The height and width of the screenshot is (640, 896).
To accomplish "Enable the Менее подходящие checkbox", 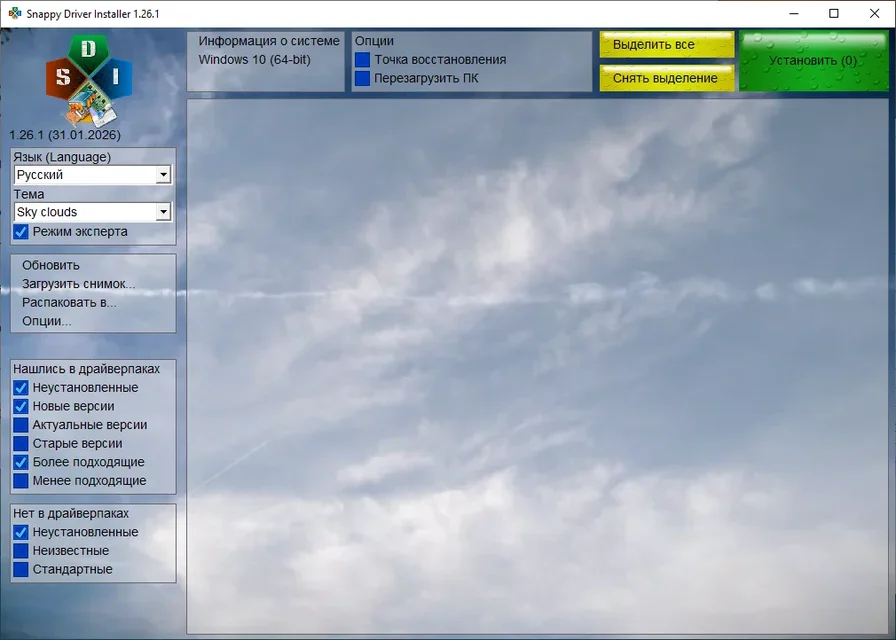I will pyautogui.click(x=21, y=481).
